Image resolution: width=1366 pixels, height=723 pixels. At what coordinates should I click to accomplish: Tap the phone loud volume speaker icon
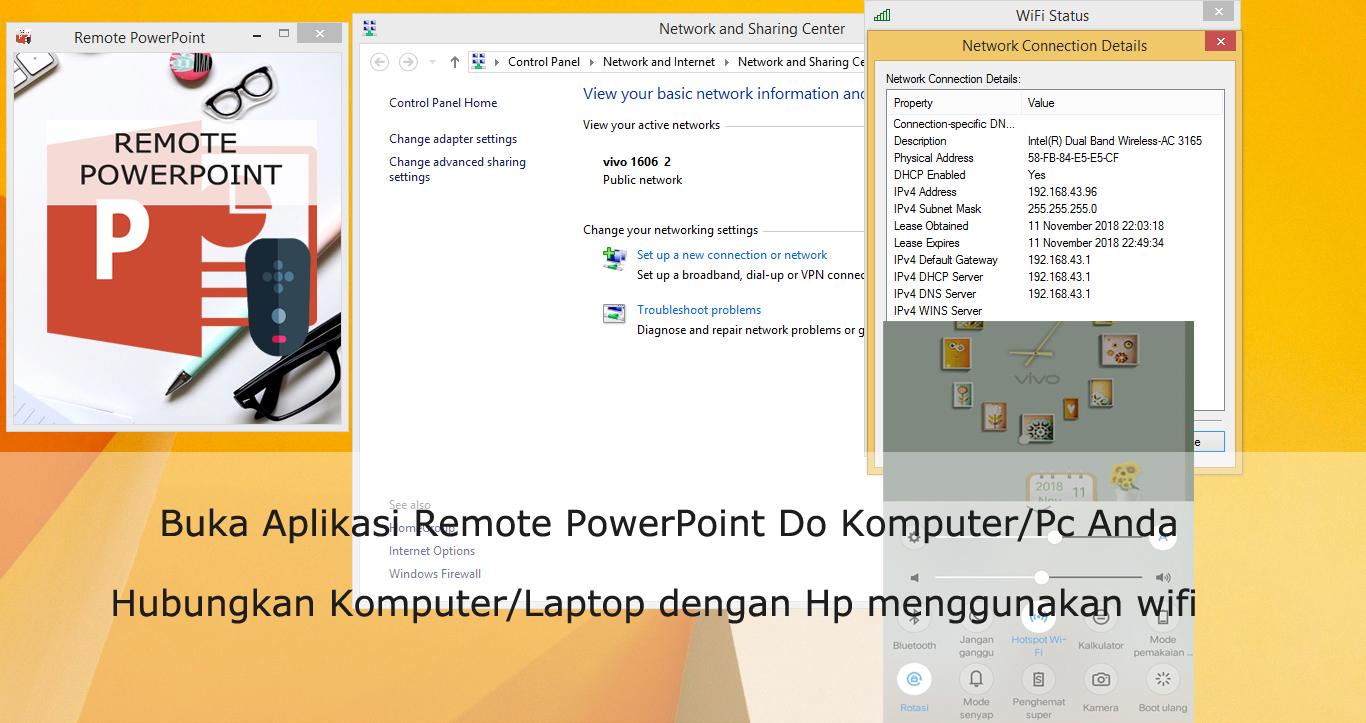click(x=1163, y=578)
